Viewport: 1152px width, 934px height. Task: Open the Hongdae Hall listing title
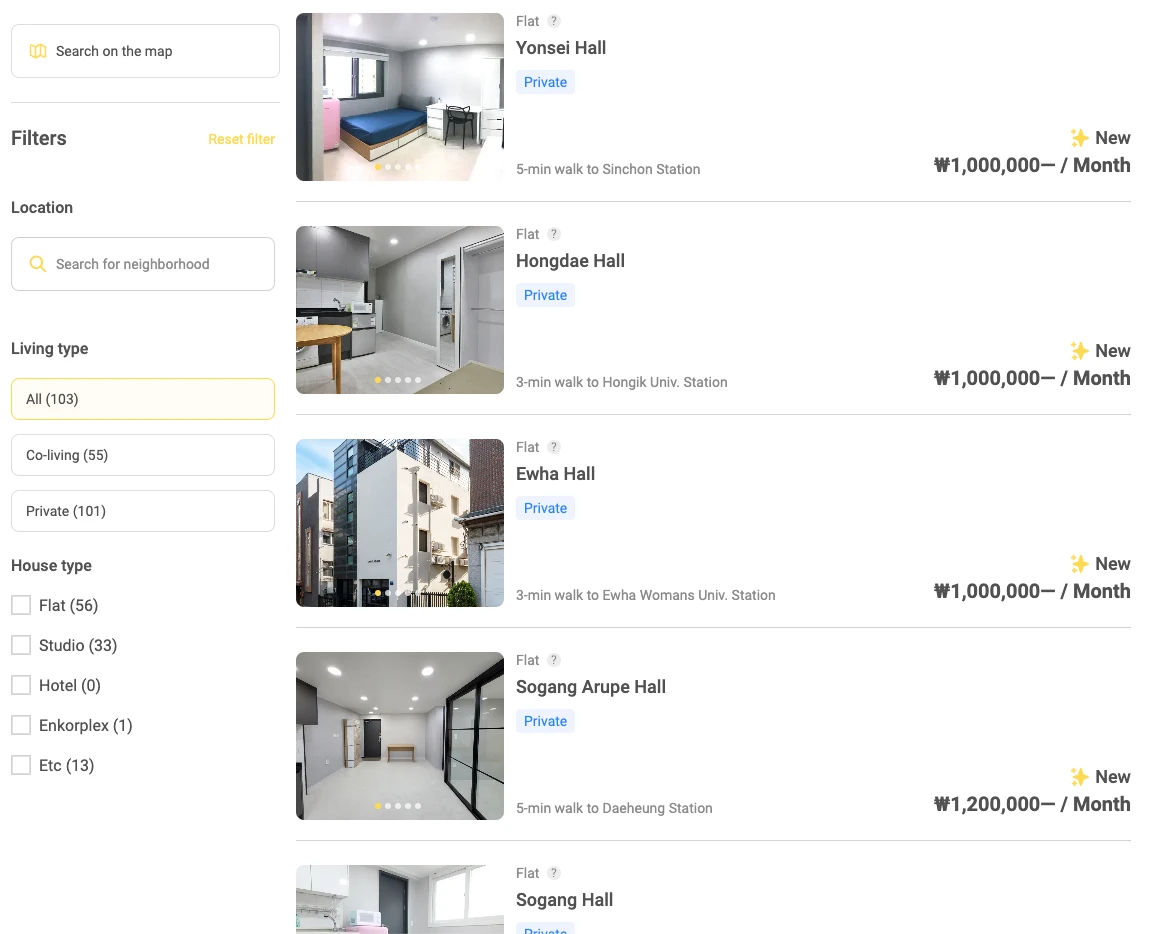[x=570, y=261]
